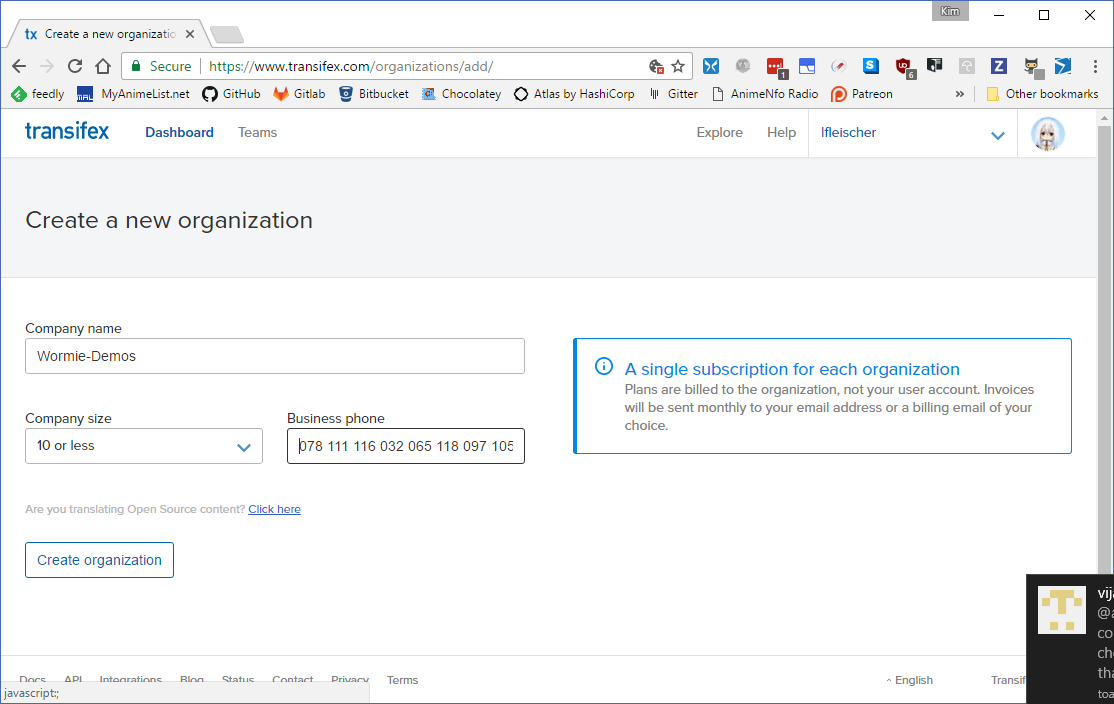
Task: Click the gray globe extension icon
Action: pyautogui.click(x=742, y=66)
